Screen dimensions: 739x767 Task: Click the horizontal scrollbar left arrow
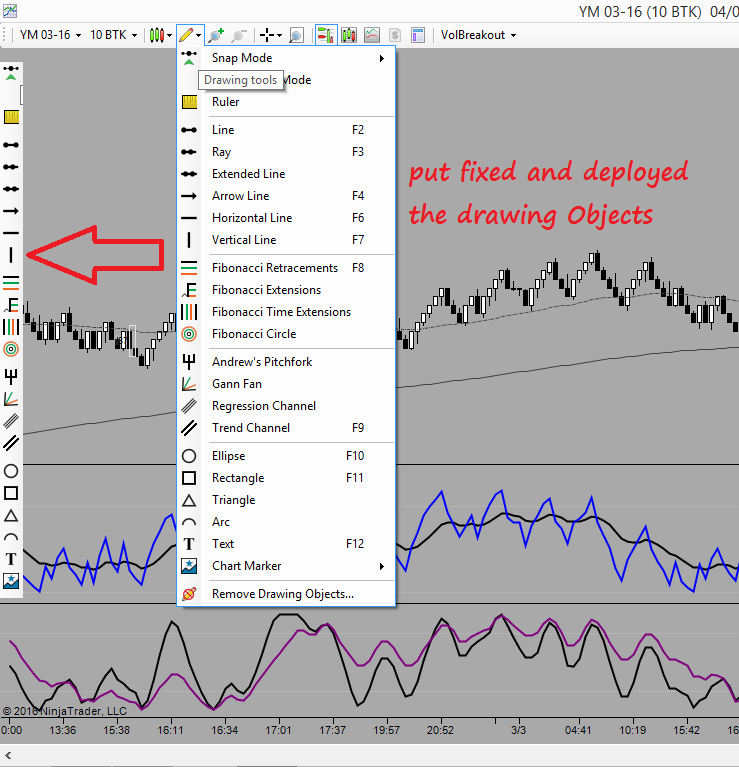coord(8,755)
